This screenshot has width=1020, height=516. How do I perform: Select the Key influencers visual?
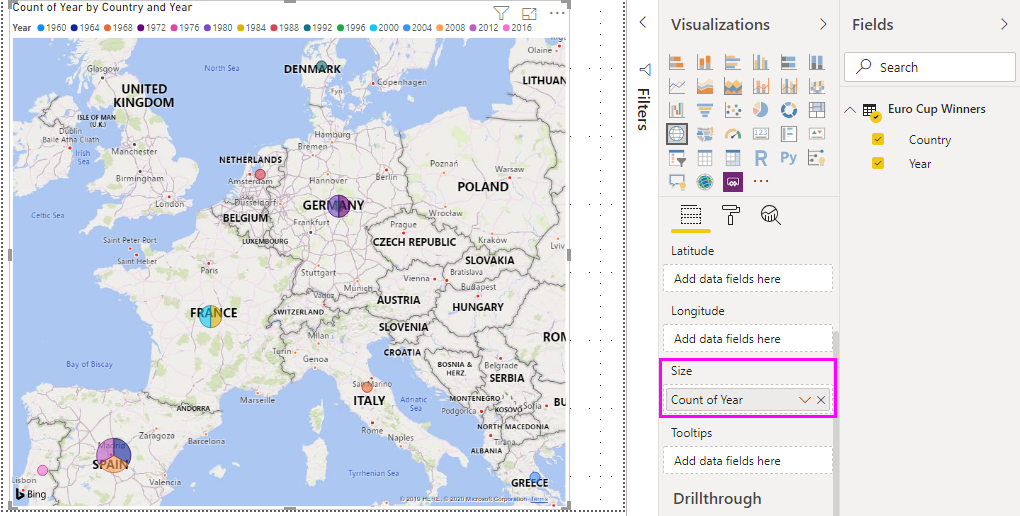816,157
